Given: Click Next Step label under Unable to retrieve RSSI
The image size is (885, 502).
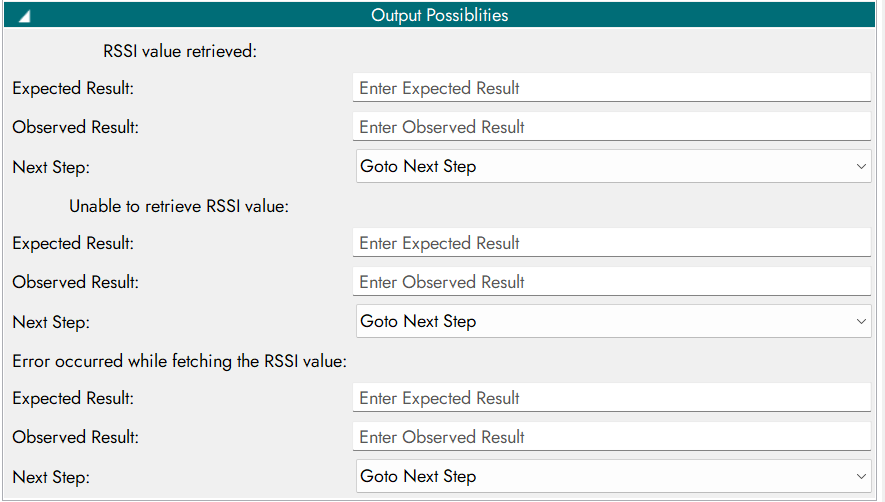Looking at the screenshot, I should [51, 322].
